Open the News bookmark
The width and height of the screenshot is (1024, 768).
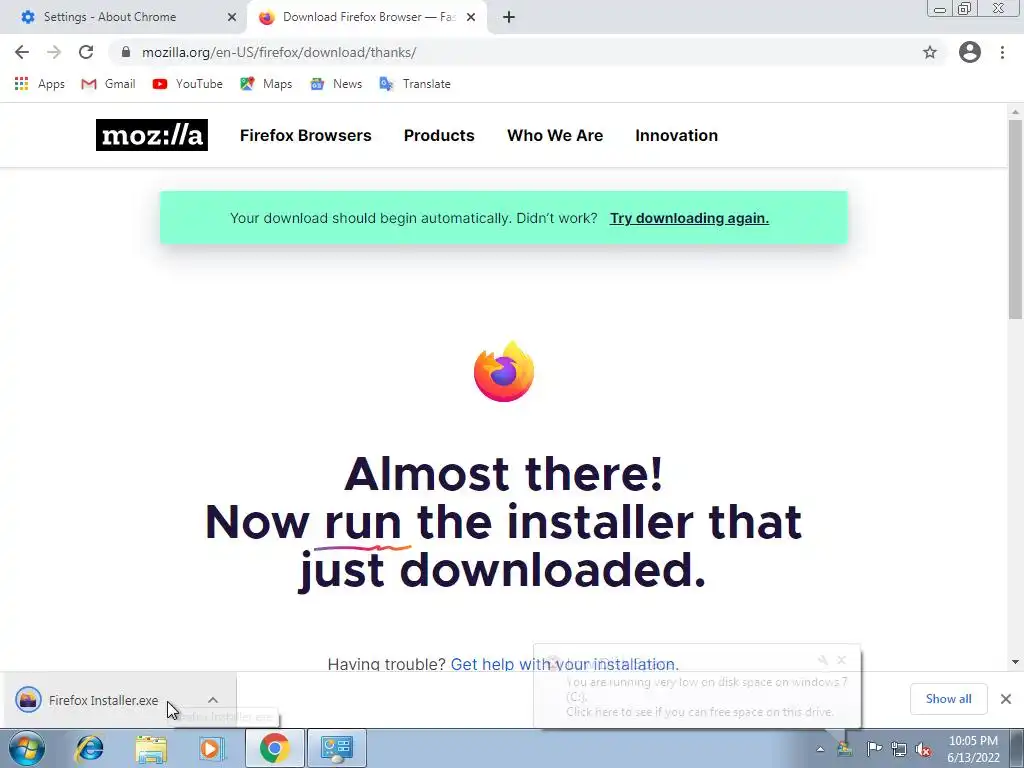(336, 84)
